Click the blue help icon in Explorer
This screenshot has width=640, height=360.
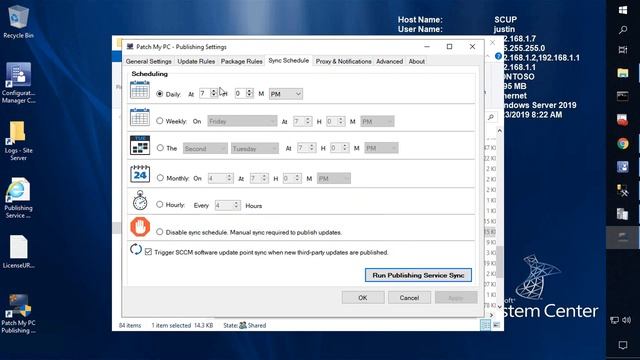[x=498, y=56]
